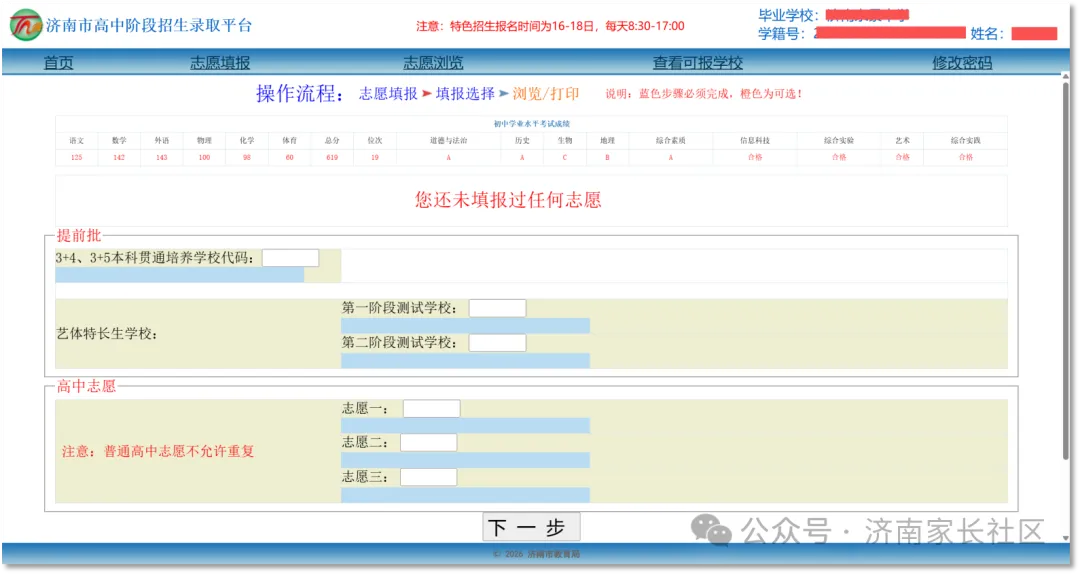This screenshot has width=1080, height=575.
Task: Click the 位次 rank value 19
Action: point(375,158)
